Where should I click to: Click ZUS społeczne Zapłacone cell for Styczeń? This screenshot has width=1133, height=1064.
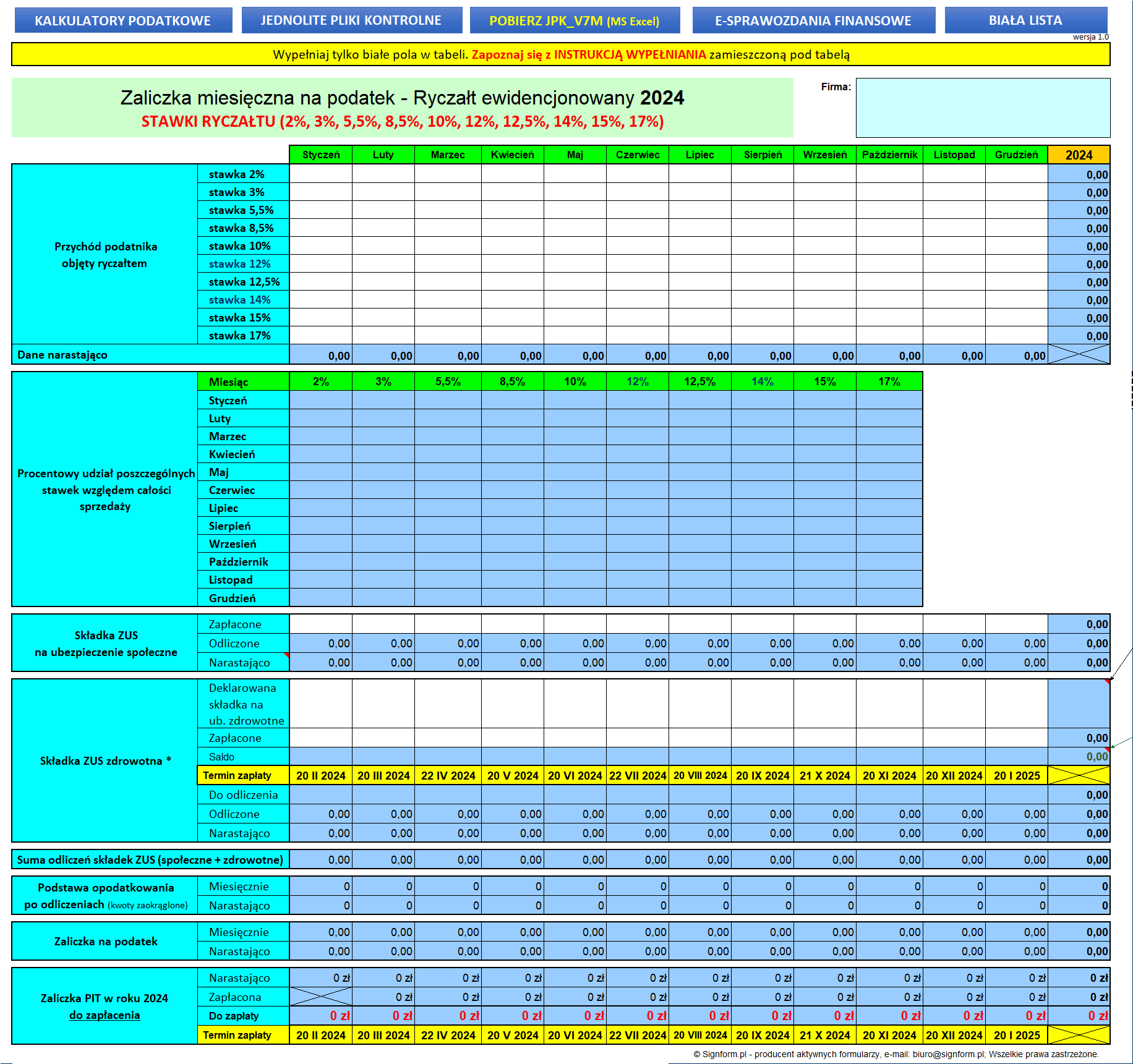[x=321, y=624]
